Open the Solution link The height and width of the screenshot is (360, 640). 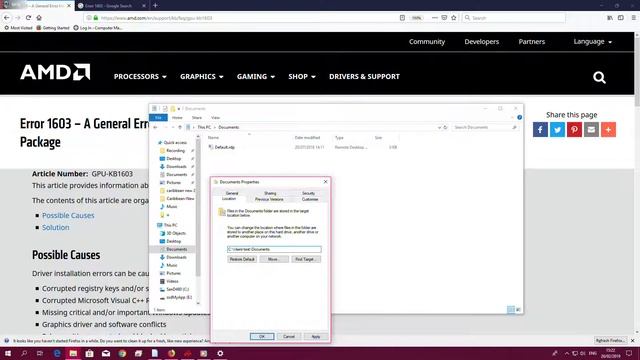pyautogui.click(x=56, y=227)
